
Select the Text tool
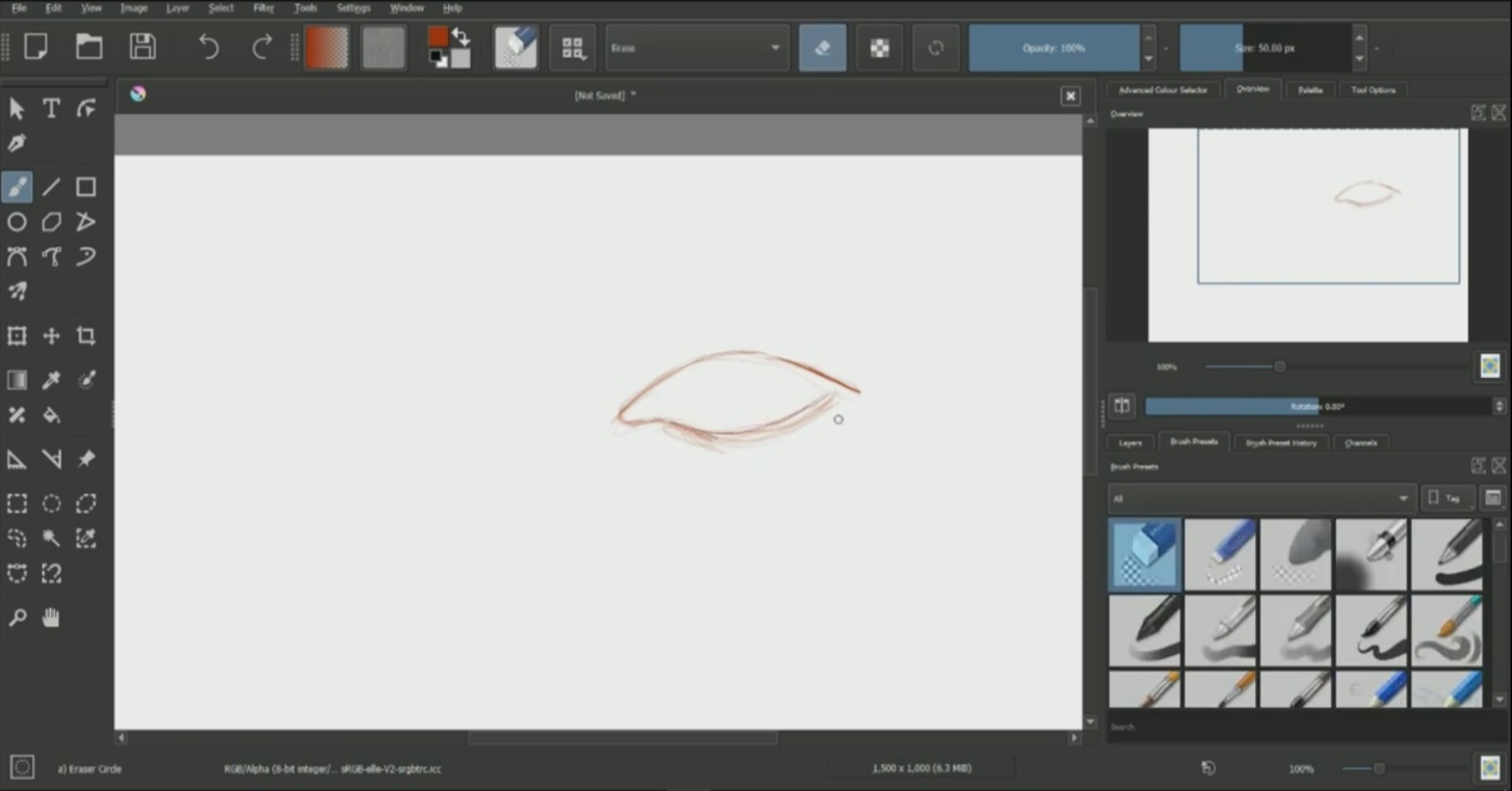51,108
